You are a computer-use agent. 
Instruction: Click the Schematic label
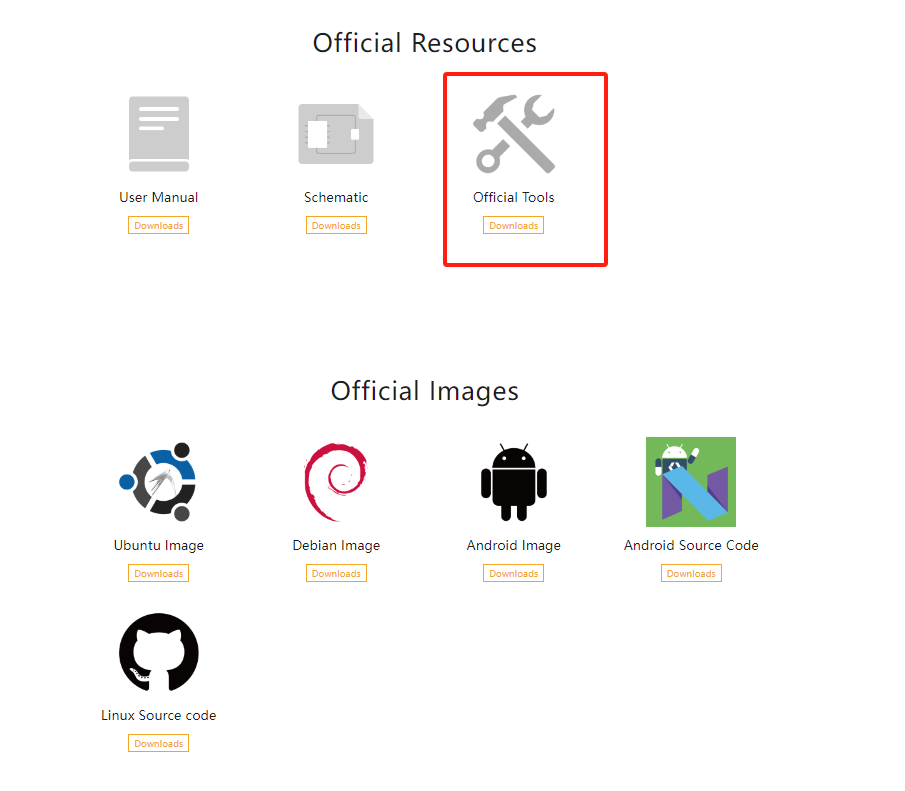coord(336,197)
